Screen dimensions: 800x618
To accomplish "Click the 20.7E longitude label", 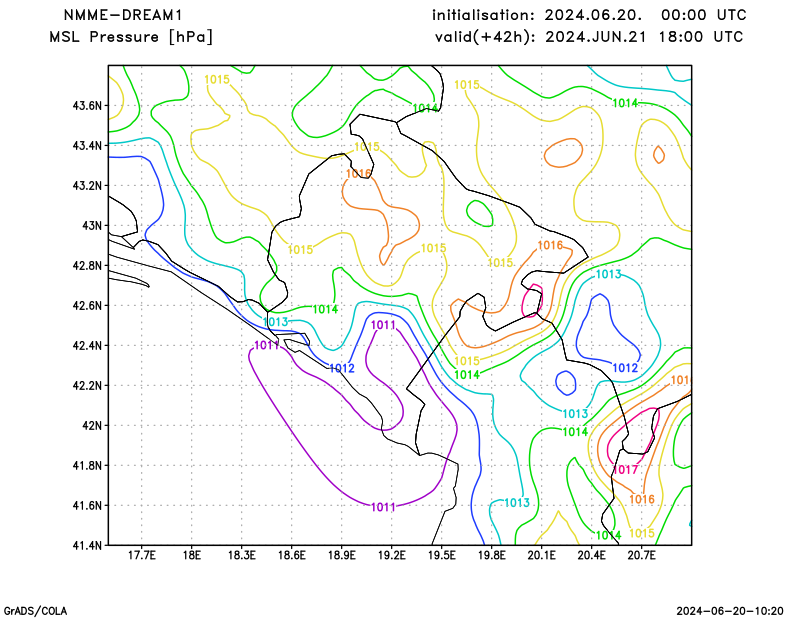I will click(x=641, y=555).
